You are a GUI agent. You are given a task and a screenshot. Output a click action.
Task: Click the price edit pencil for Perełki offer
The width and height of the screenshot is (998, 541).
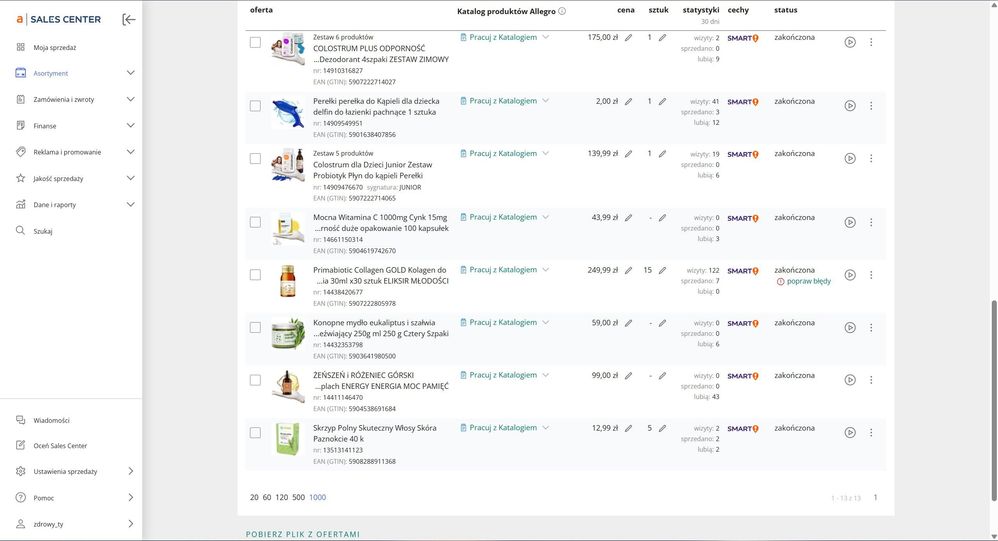[x=629, y=101]
